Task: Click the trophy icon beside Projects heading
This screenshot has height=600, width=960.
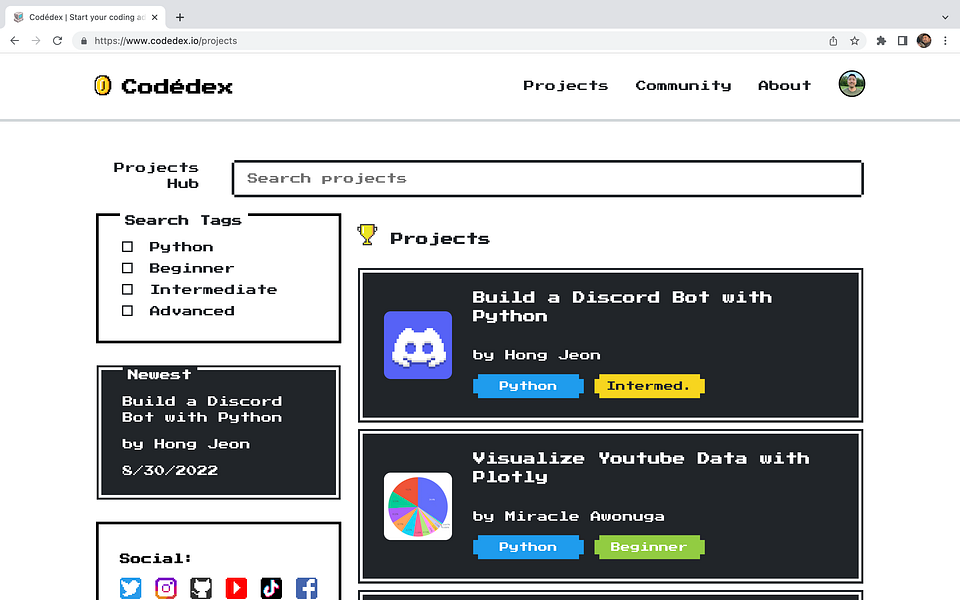Action: (x=367, y=235)
